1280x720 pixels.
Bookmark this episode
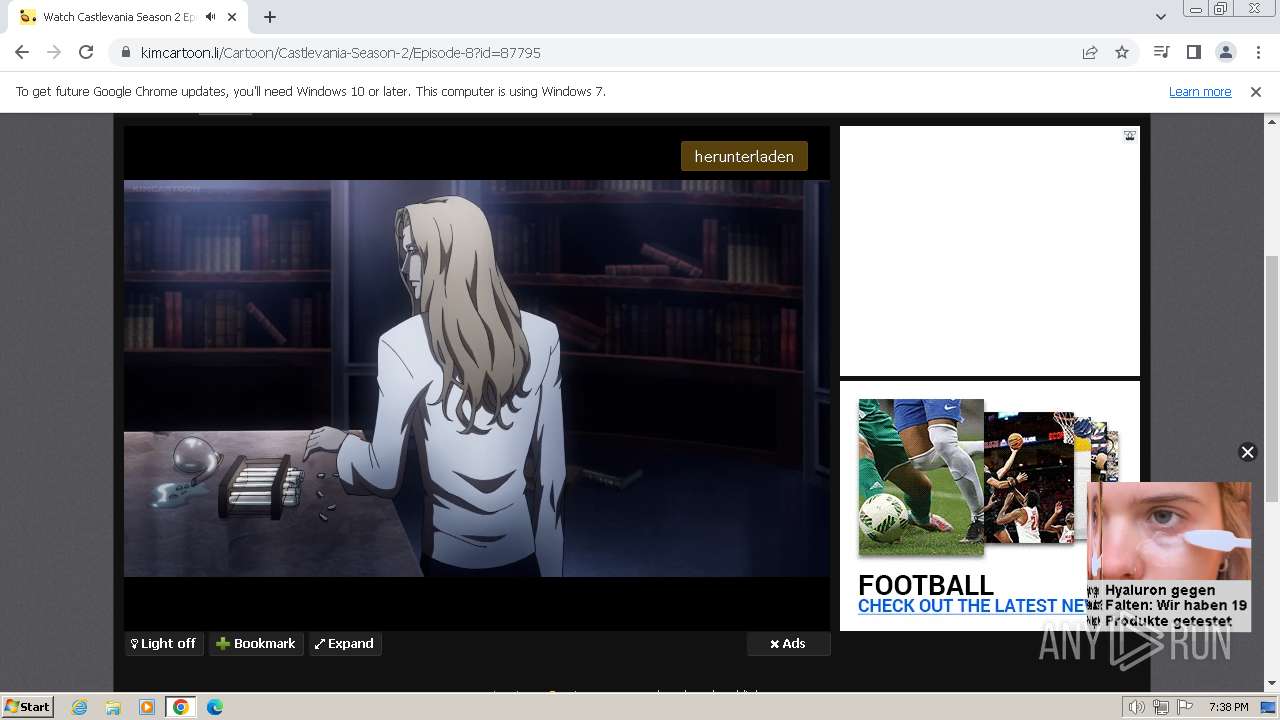tap(256, 643)
